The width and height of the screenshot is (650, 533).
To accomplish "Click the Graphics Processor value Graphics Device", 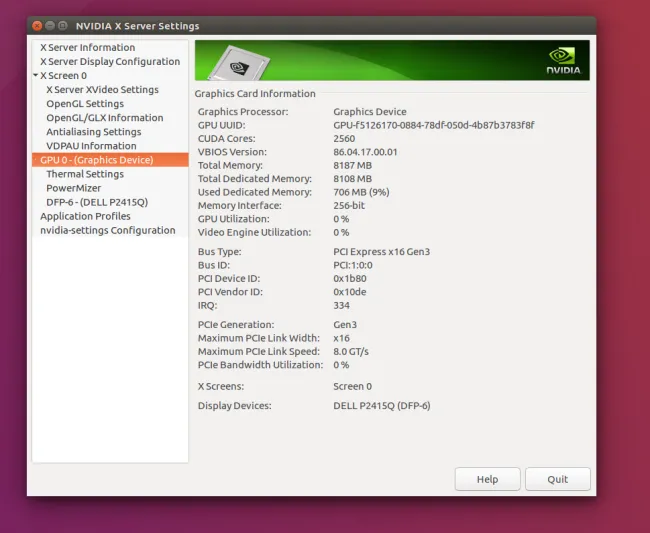I will pos(370,112).
